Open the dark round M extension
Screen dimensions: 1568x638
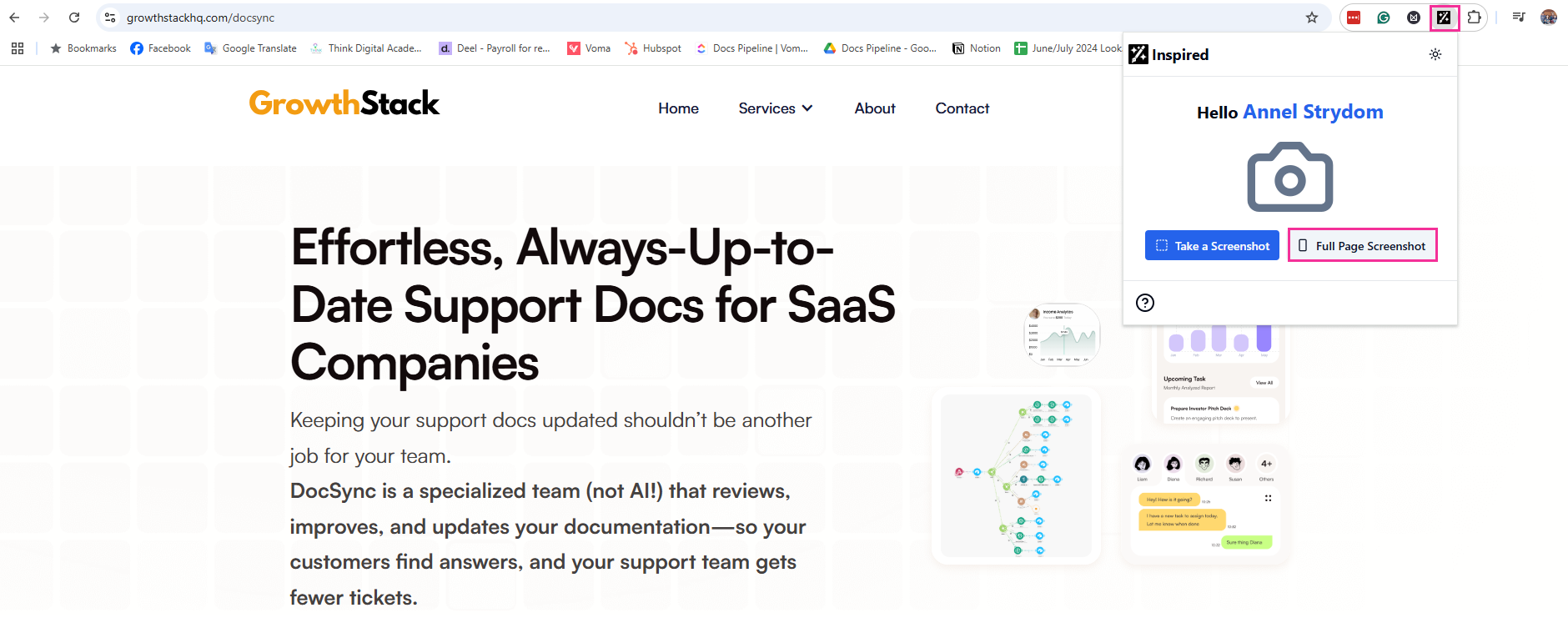click(x=1414, y=18)
